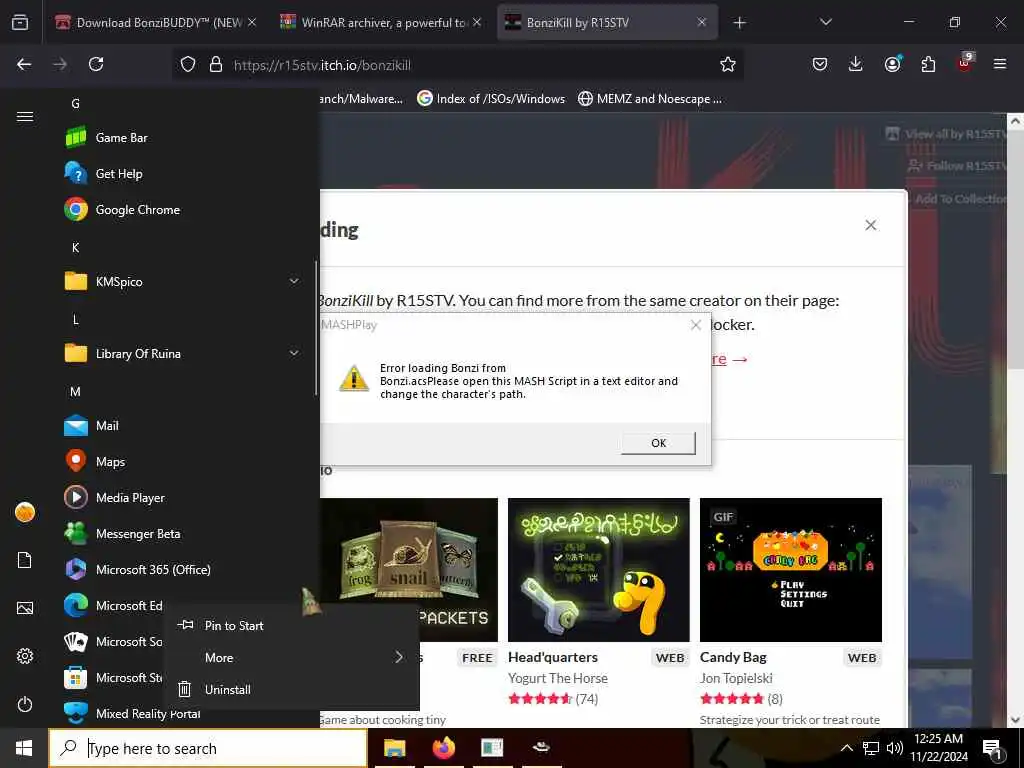The height and width of the screenshot is (768, 1024).
Task: Close the itch.io downloading popup
Action: pyautogui.click(x=871, y=225)
